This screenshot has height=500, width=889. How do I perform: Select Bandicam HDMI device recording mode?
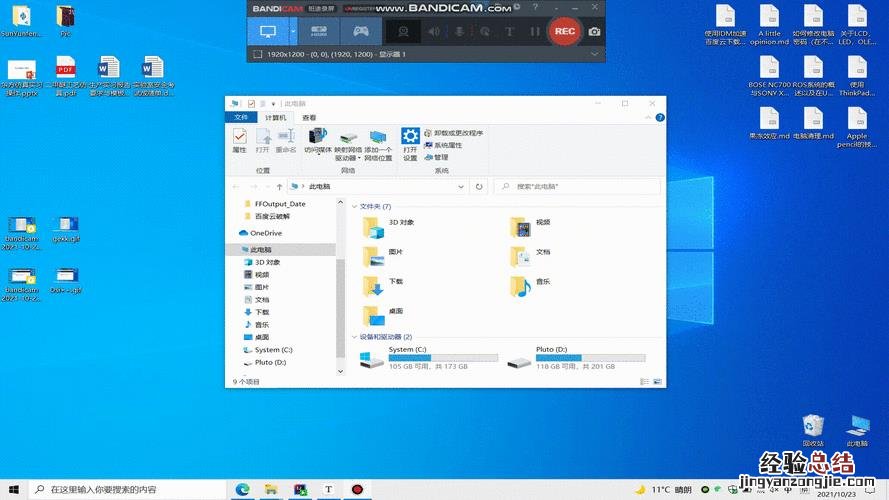click(x=319, y=31)
